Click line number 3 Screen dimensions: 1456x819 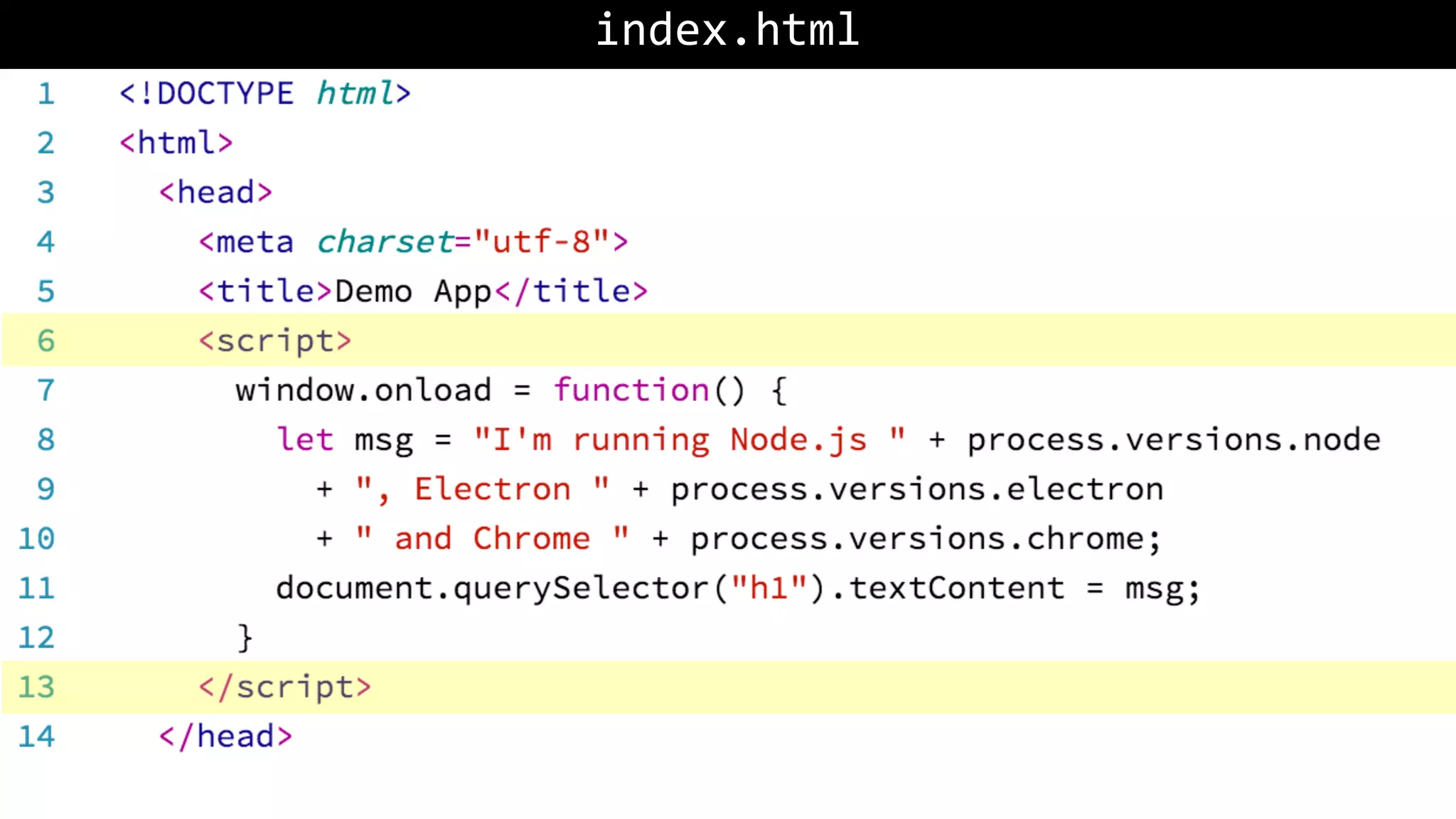tap(46, 193)
